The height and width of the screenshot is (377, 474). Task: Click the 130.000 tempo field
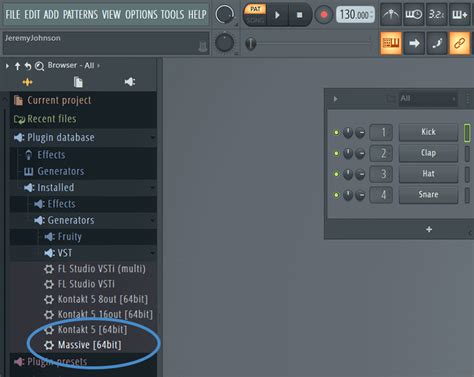[355, 15]
